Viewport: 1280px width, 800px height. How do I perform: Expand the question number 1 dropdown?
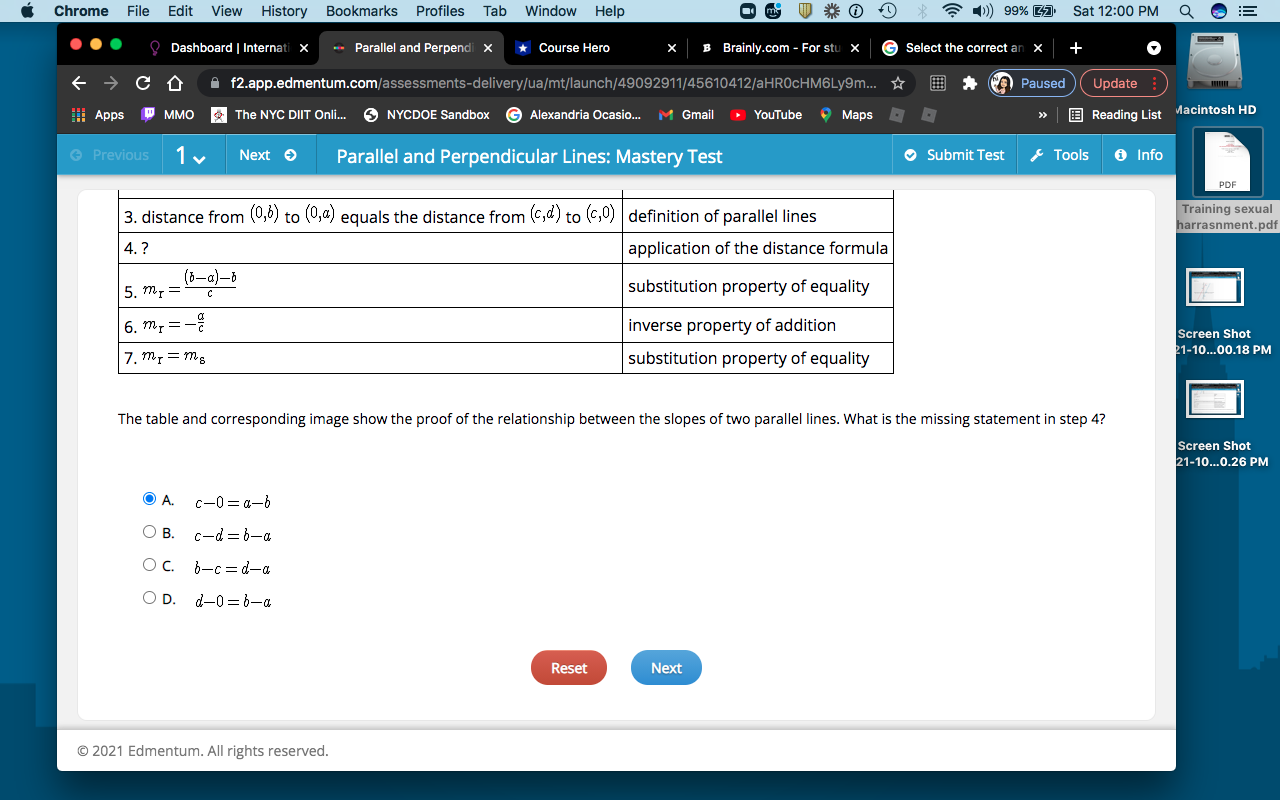190,155
